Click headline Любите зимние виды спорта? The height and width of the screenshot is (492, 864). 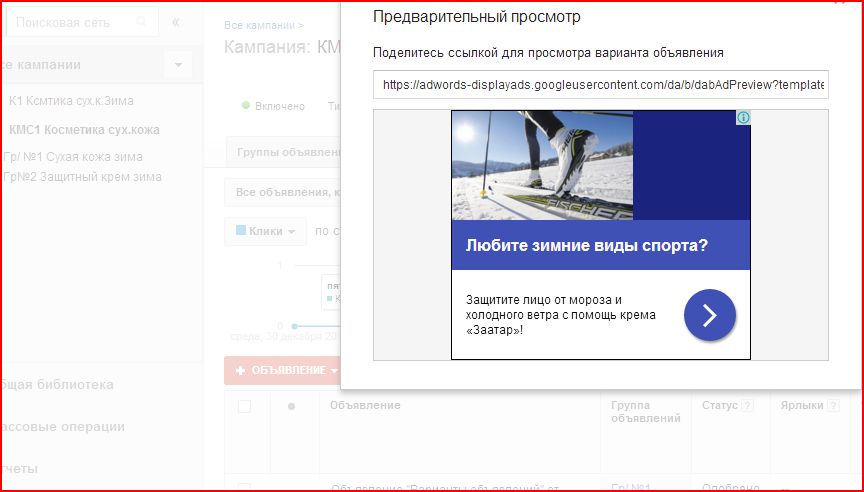point(586,245)
